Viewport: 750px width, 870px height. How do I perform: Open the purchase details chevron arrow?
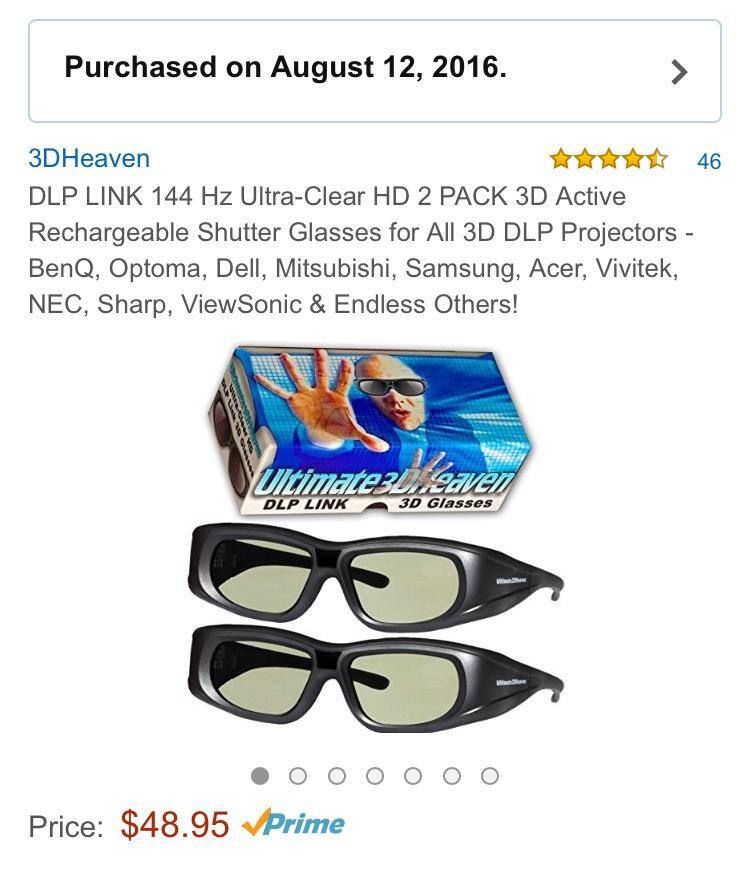(x=679, y=72)
